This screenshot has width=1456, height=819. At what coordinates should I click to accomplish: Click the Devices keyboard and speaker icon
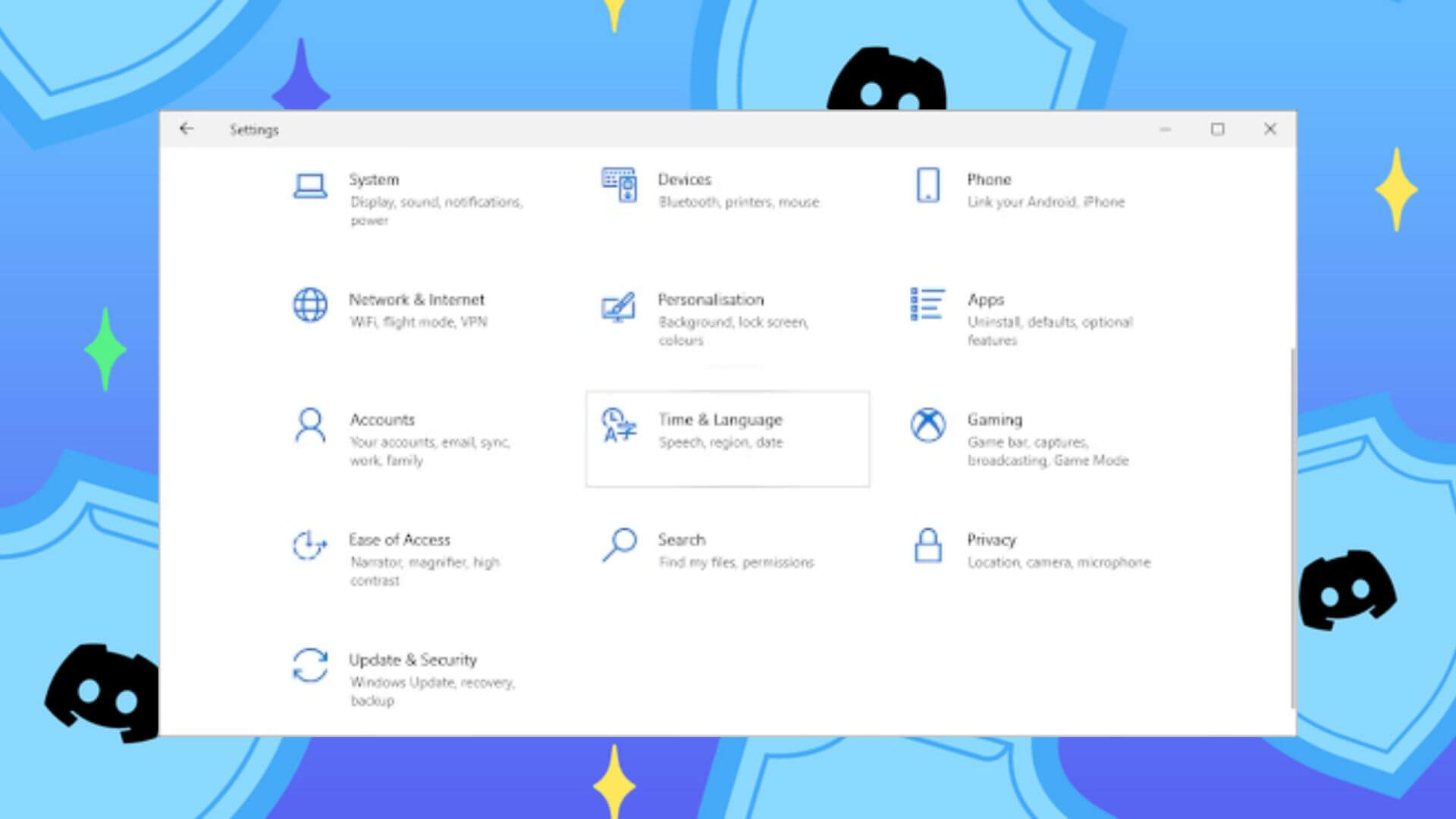click(x=619, y=185)
